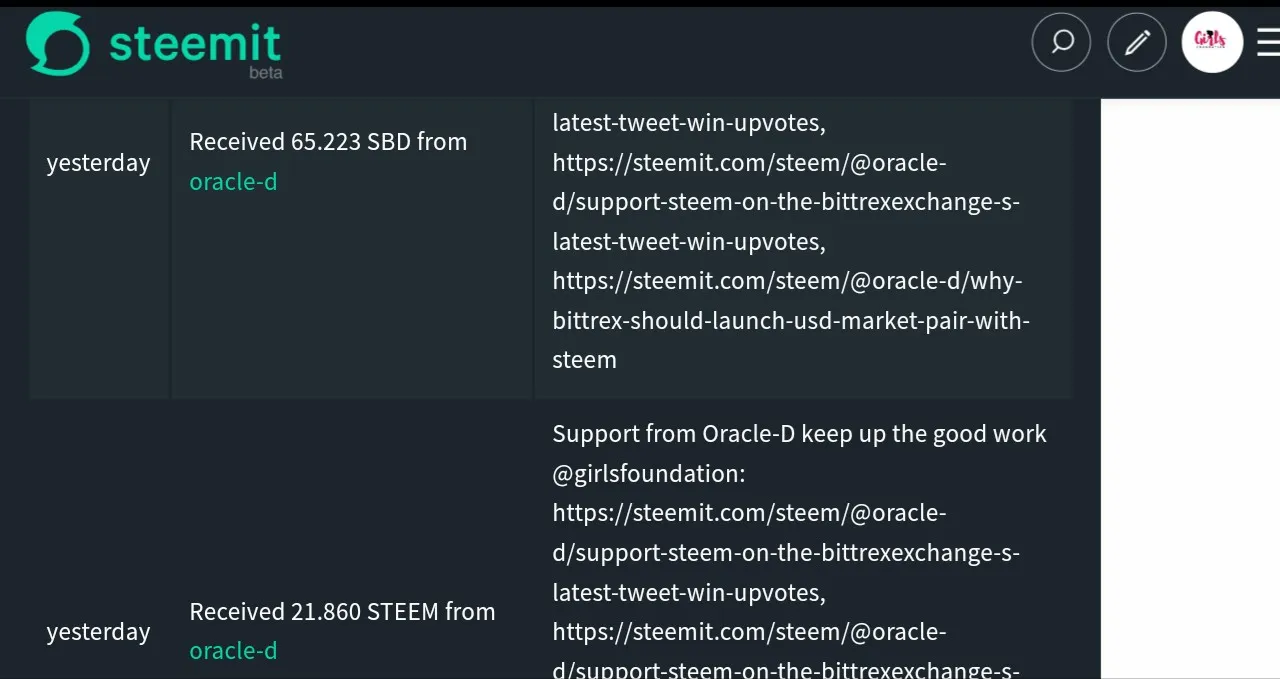
Task: Open the hamburger menu icon
Action: pyautogui.click(x=1268, y=42)
